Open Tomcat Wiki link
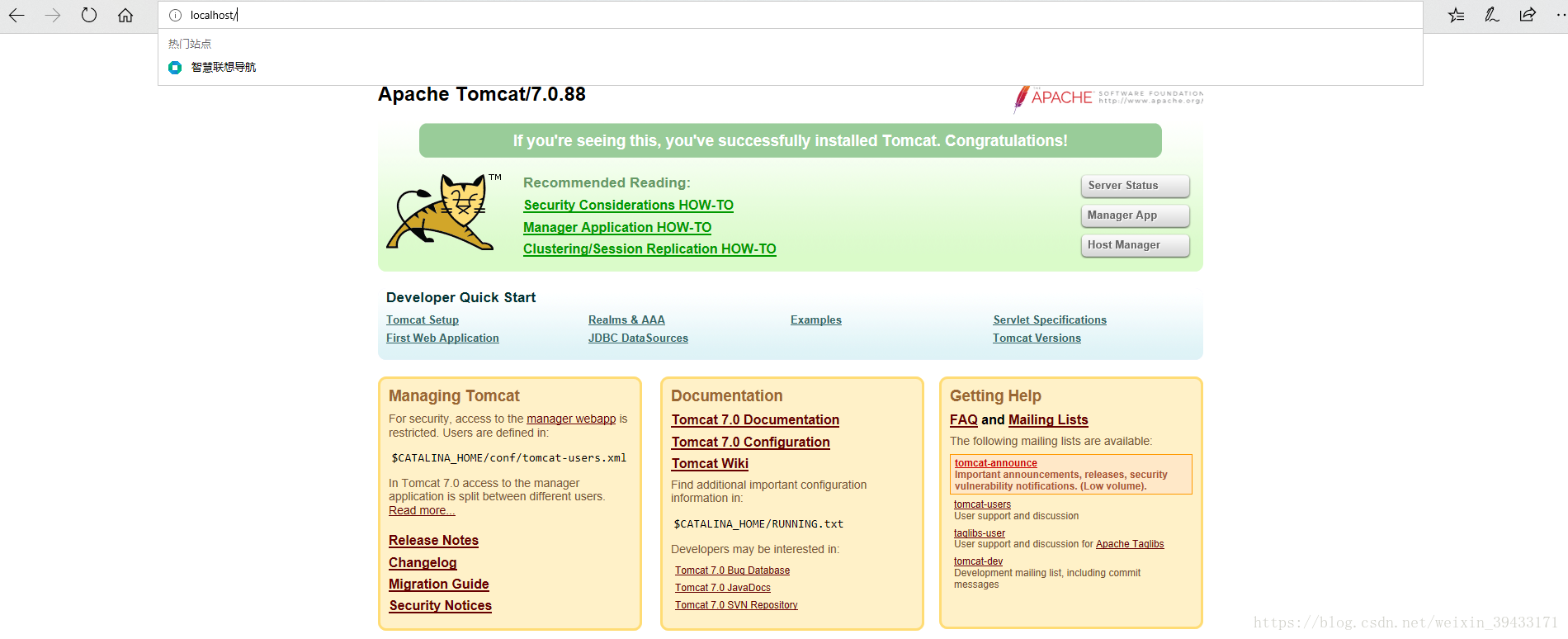The height and width of the screenshot is (639, 1568). (x=710, y=464)
